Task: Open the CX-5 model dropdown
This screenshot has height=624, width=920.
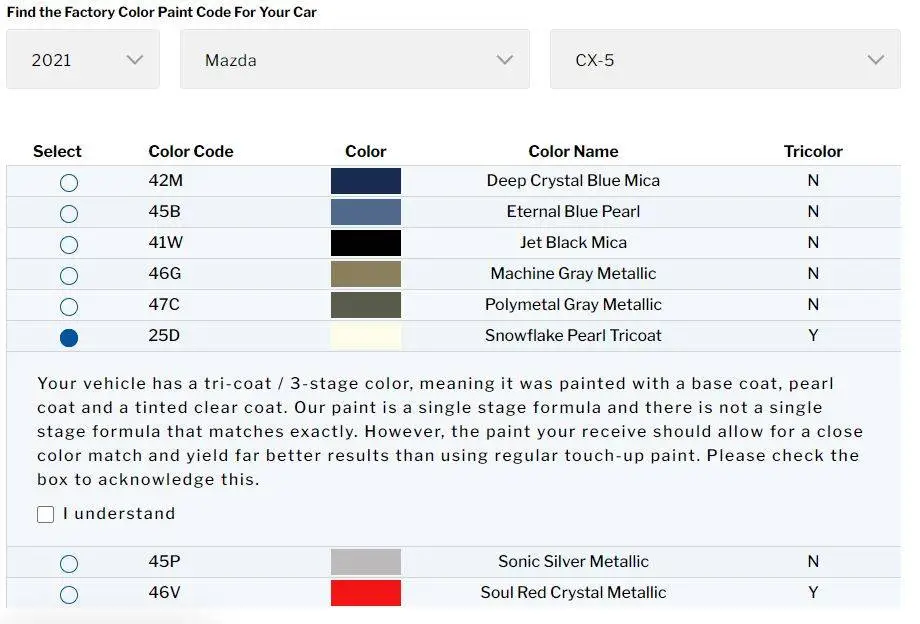Action: click(725, 60)
